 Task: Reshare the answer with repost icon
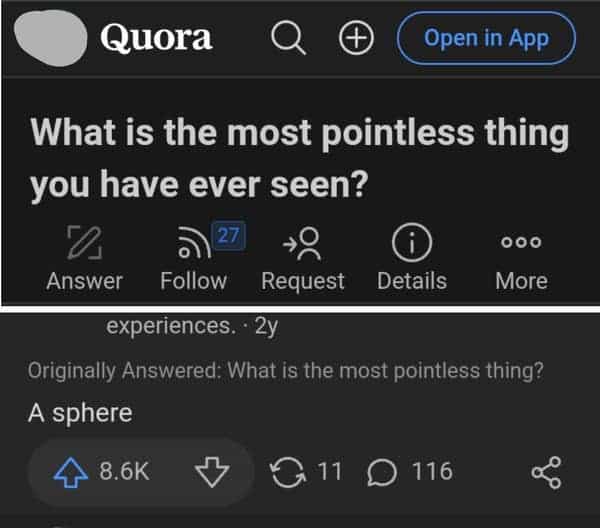(x=290, y=471)
